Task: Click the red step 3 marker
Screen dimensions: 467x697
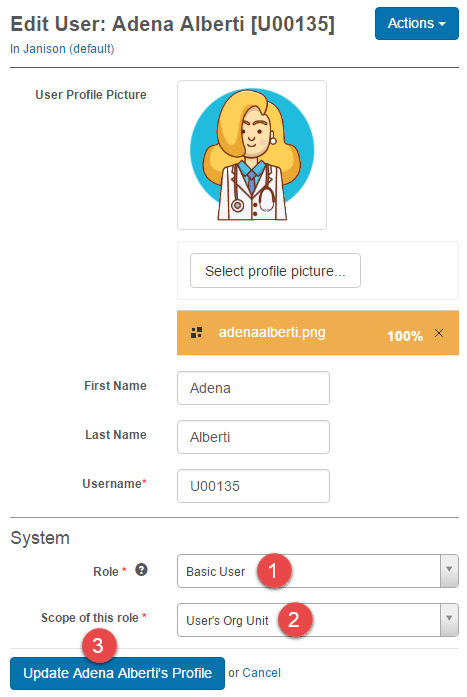Action: pos(99,645)
